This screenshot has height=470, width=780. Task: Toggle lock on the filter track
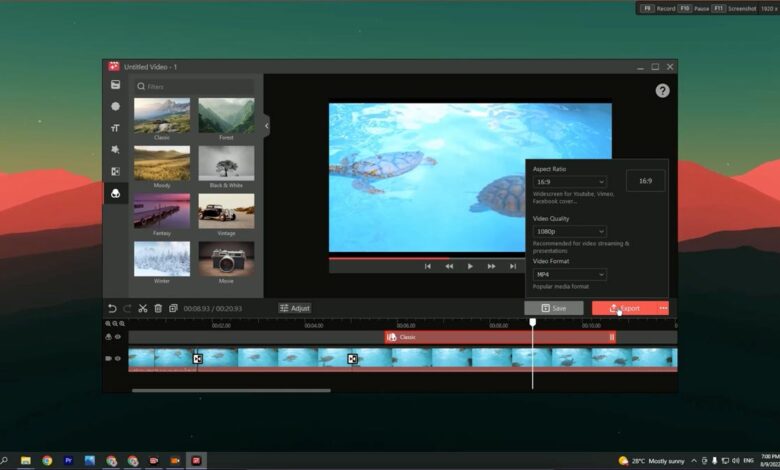[x=109, y=337]
